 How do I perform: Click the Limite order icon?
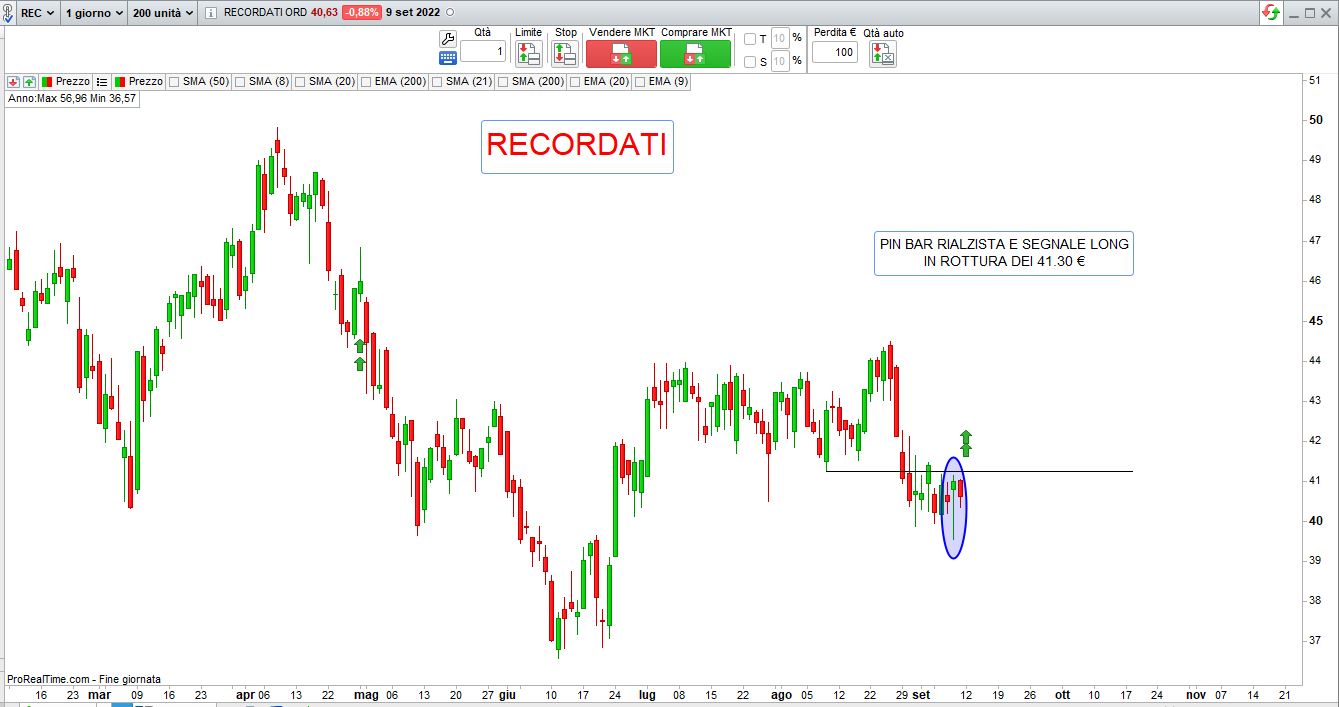(x=528, y=54)
